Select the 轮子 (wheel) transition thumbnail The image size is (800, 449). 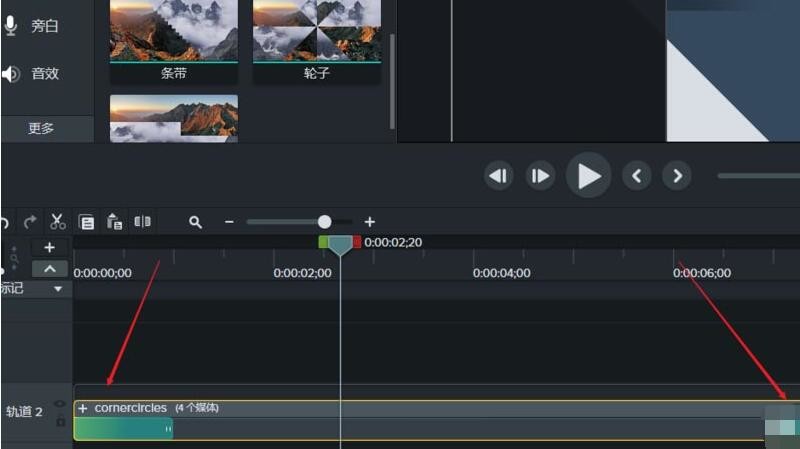[316, 31]
